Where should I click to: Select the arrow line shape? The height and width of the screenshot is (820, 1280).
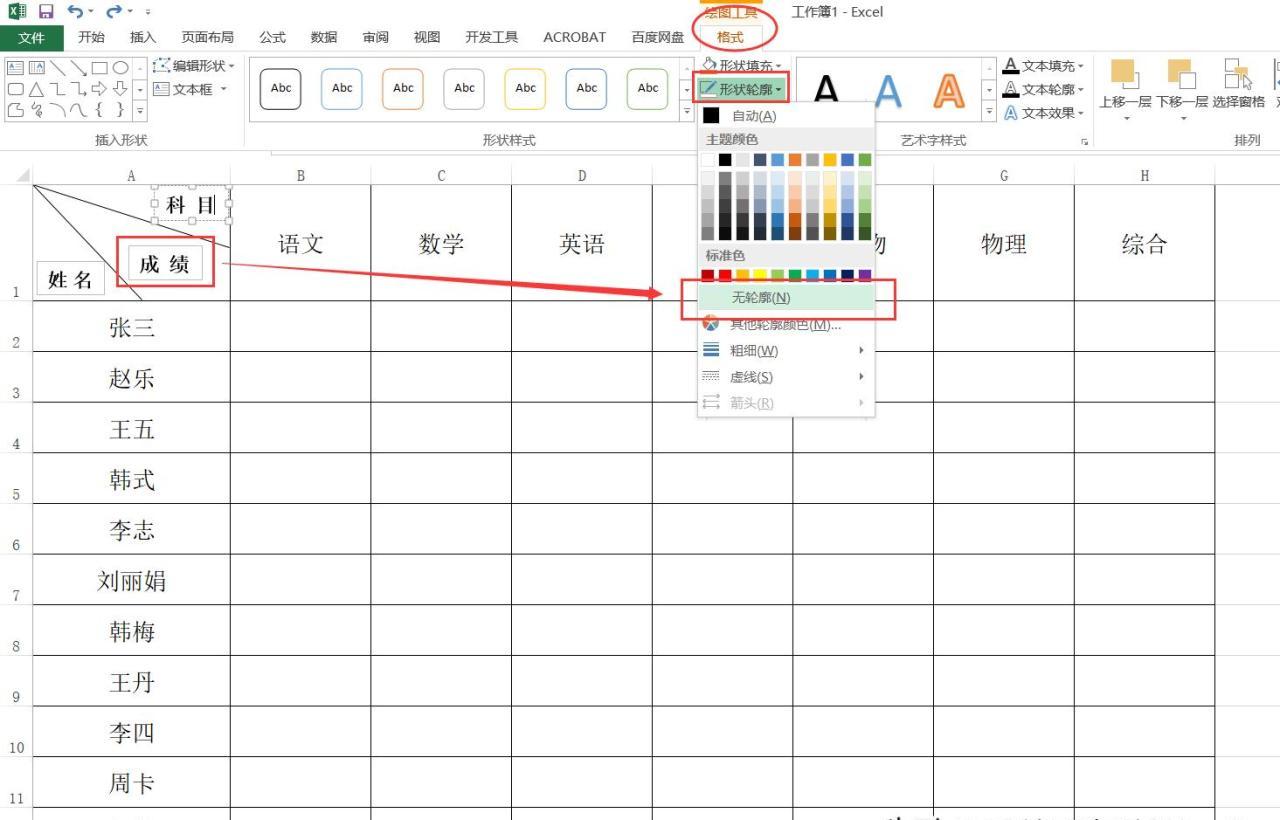point(79,68)
